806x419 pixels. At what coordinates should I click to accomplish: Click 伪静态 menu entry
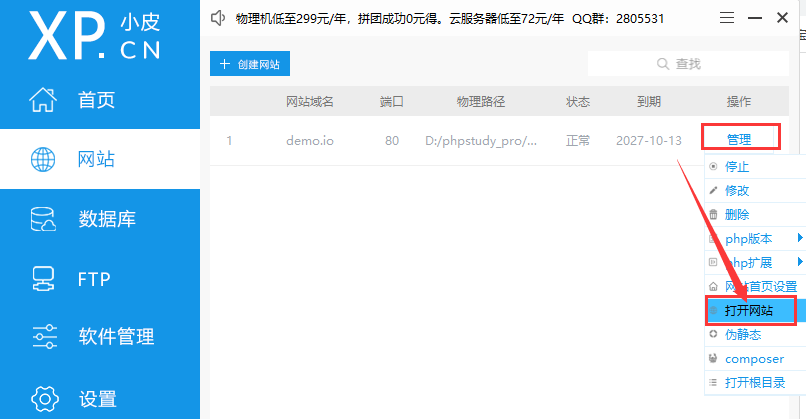742,335
